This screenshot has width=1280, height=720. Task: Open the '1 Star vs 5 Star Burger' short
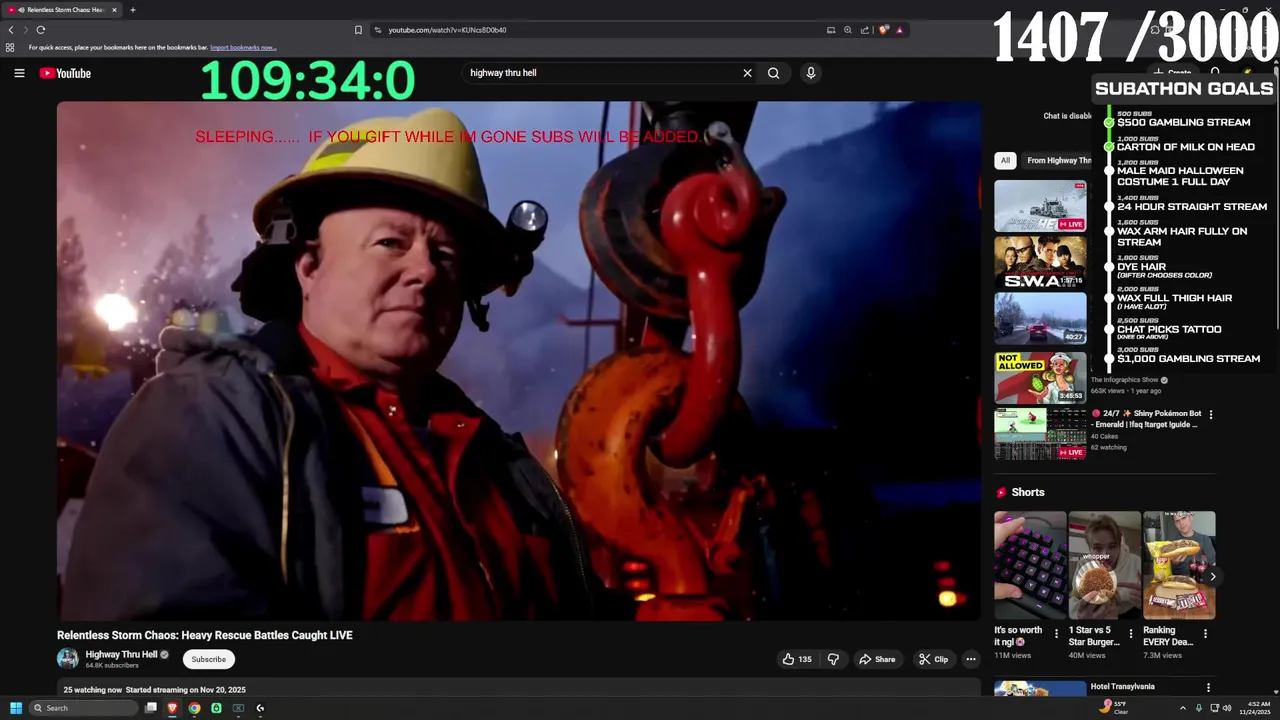coord(1104,565)
